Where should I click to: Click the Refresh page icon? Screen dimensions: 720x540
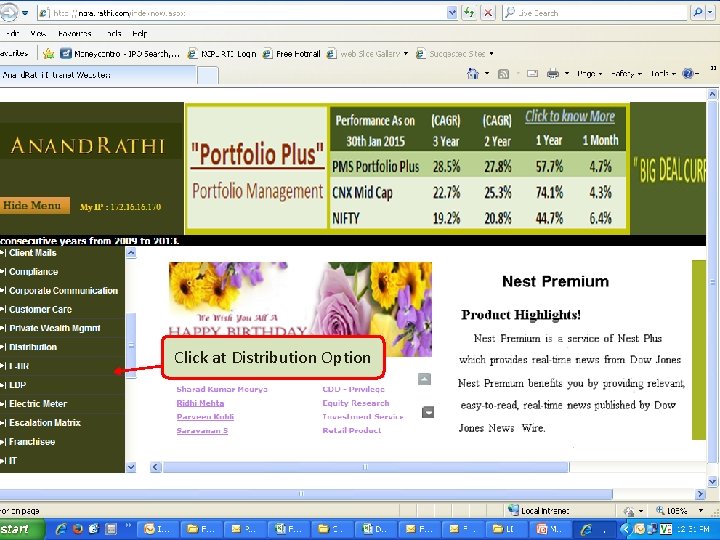469,13
